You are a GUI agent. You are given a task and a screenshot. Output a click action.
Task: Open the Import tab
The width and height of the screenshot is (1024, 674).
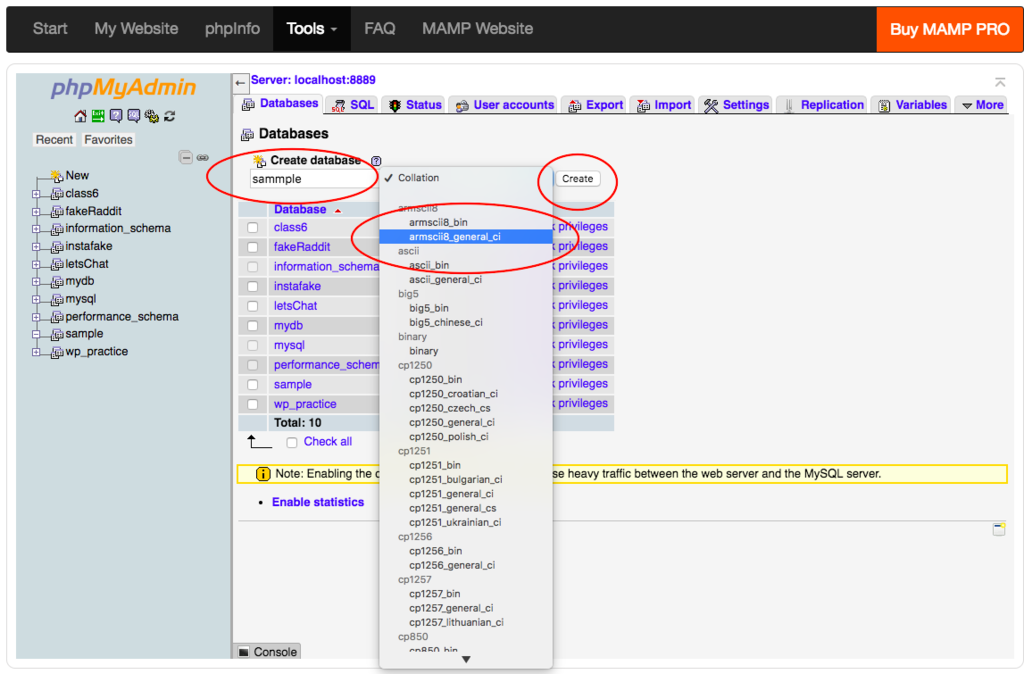click(664, 105)
